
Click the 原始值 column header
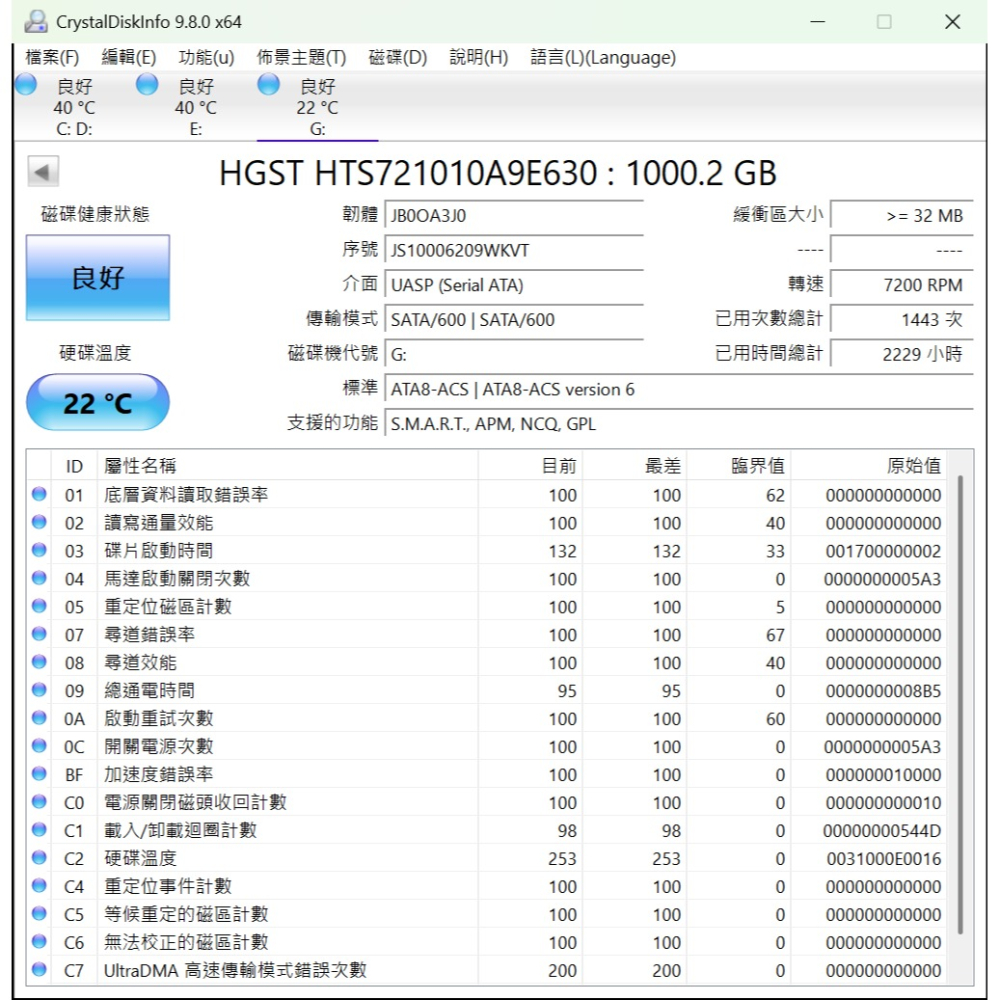[868, 466]
